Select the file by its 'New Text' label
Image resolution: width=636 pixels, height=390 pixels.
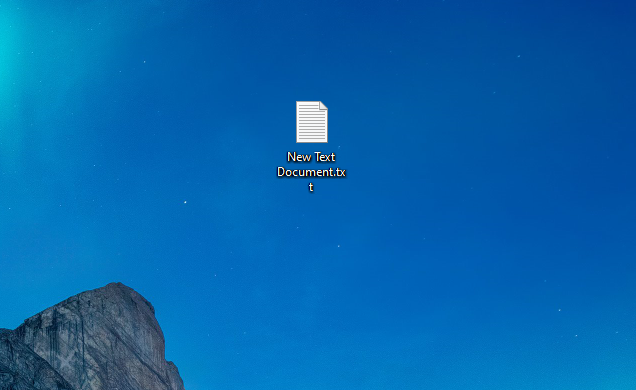point(311,157)
